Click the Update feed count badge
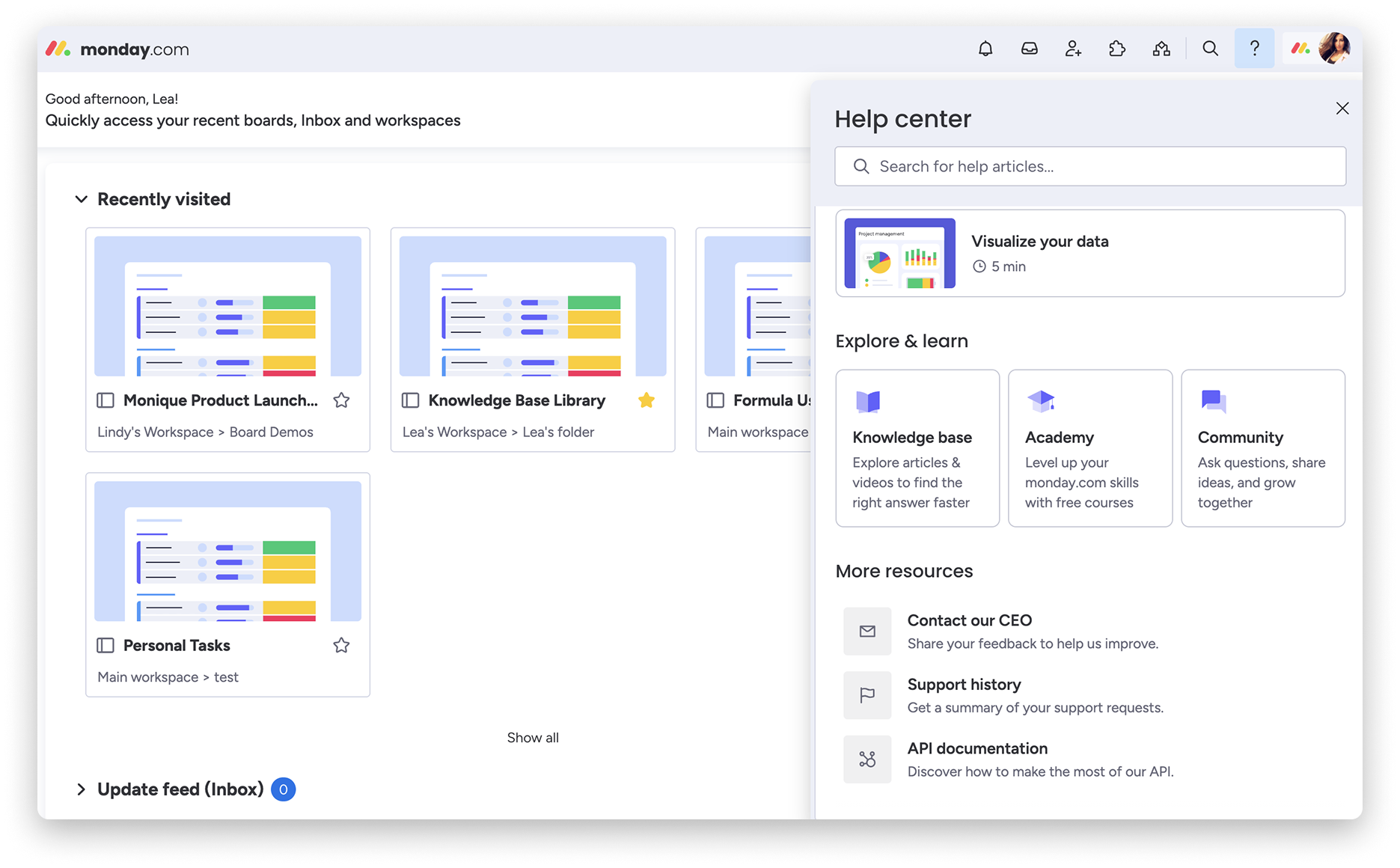This screenshot has height=868, width=1400. (283, 789)
